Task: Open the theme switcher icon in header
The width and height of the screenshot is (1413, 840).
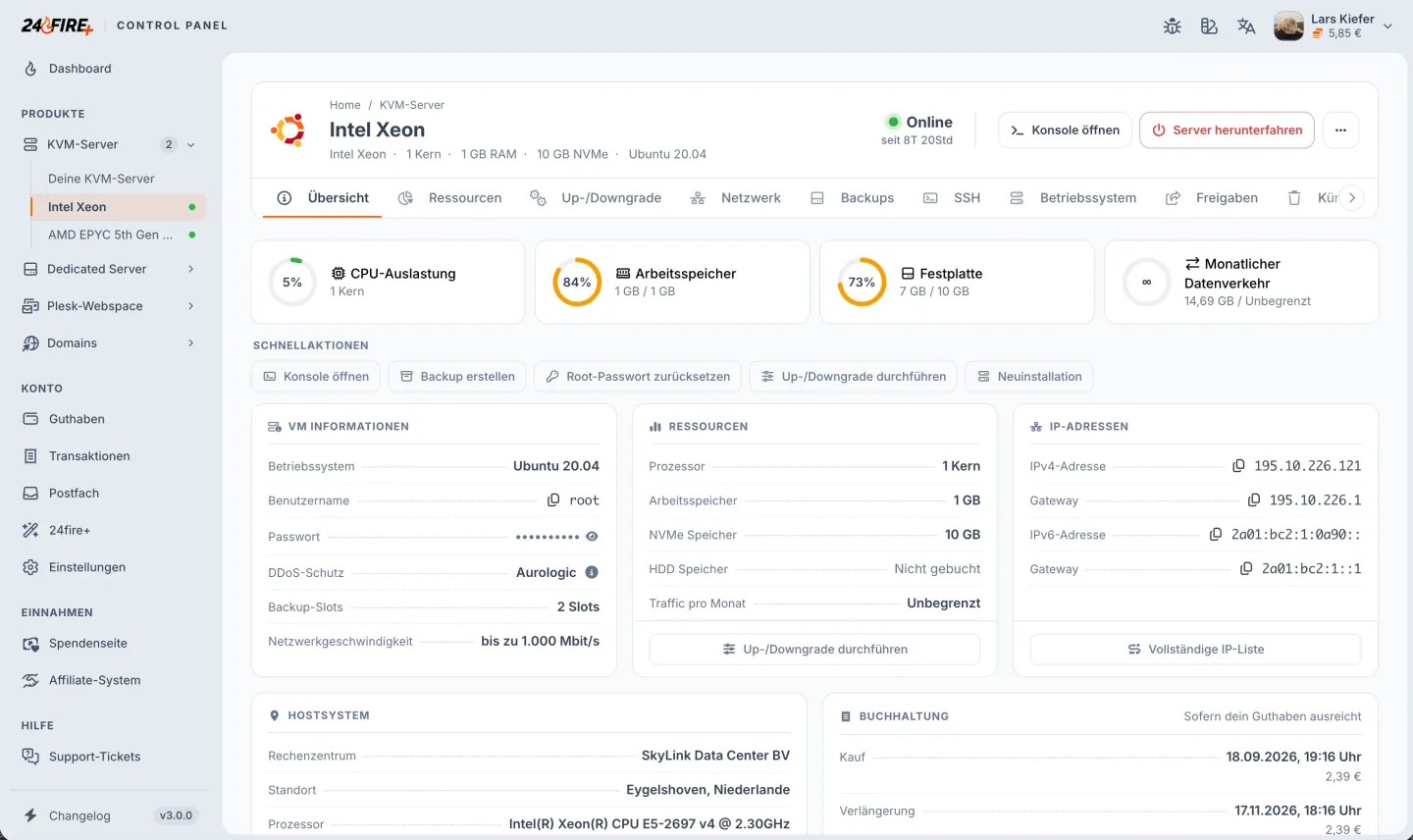Action: click(x=1209, y=26)
